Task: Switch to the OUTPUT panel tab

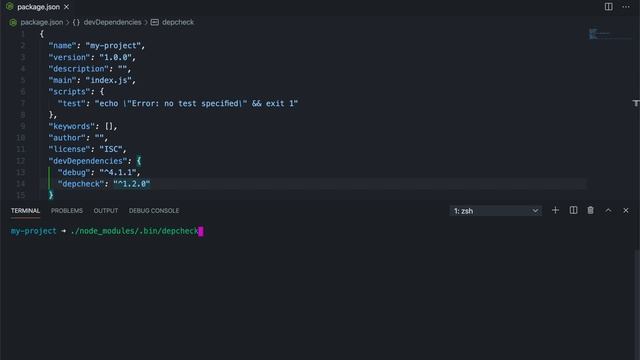Action: (x=106, y=211)
